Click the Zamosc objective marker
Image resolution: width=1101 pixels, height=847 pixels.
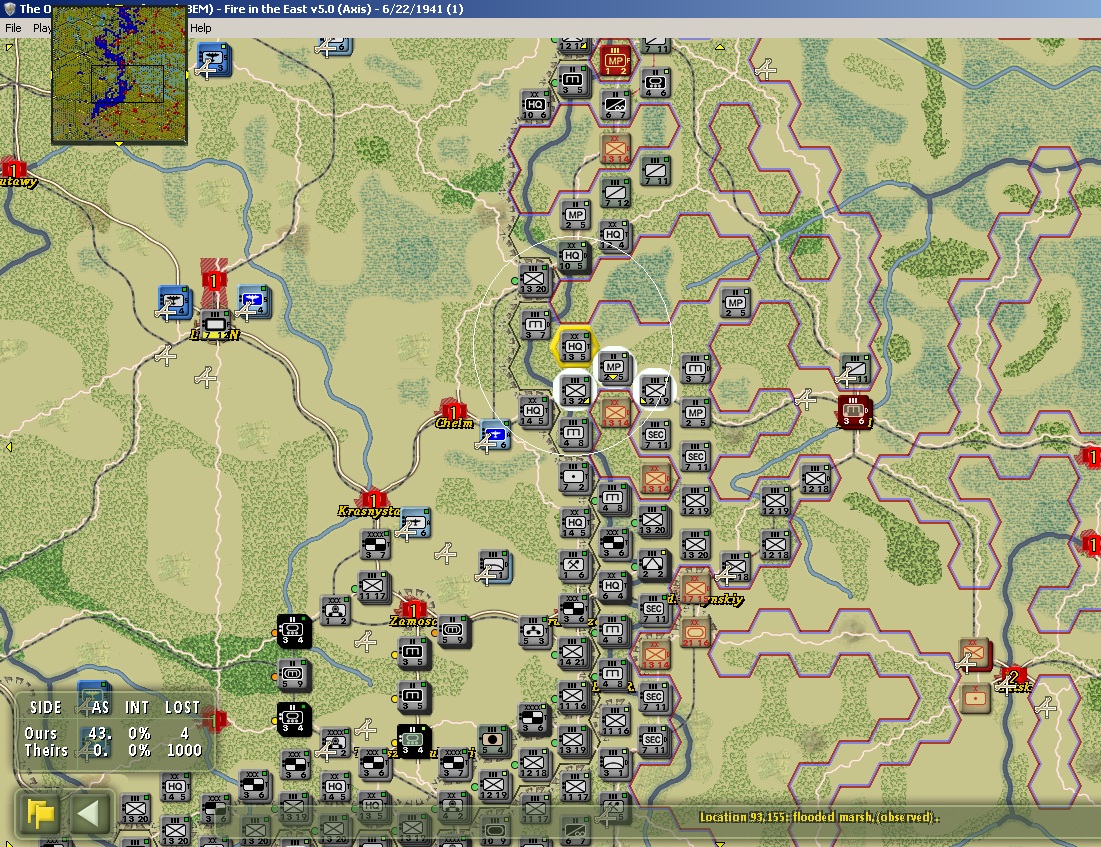[x=413, y=608]
